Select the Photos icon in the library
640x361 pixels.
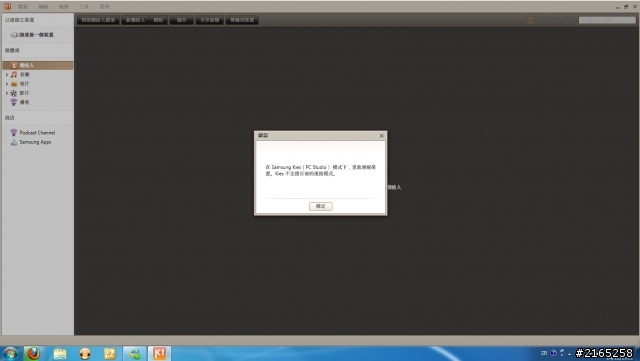click(x=14, y=84)
